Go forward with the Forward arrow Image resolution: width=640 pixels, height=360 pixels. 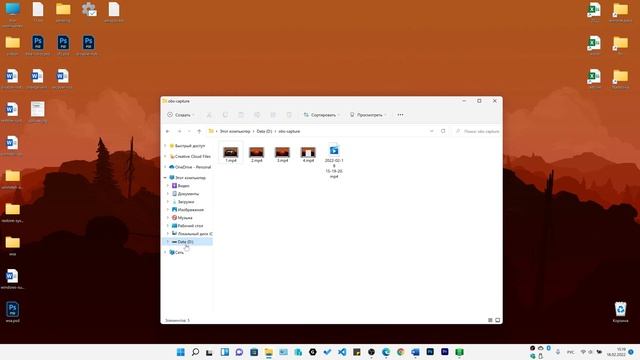(179, 131)
